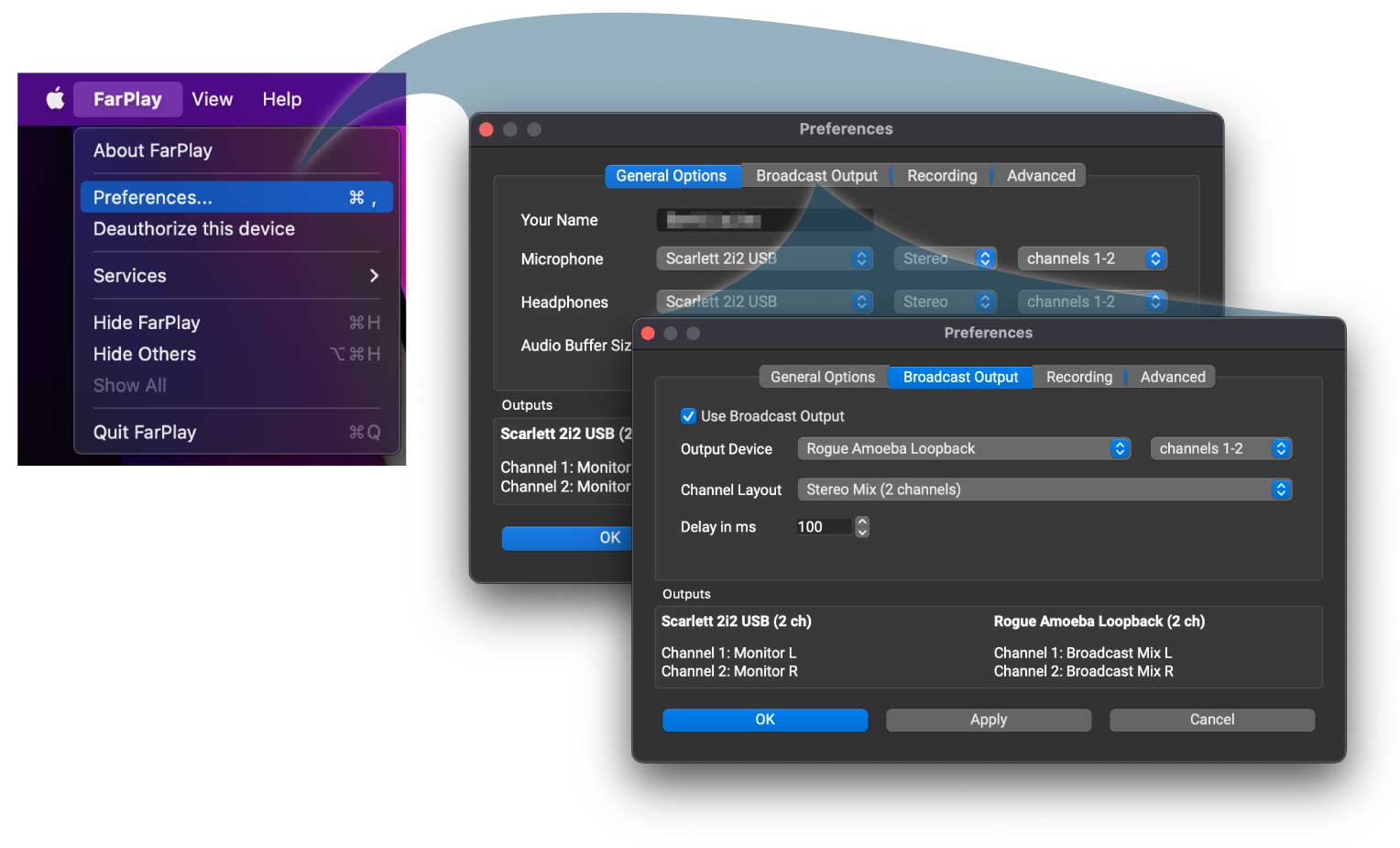1400x848 pixels.
Task: Click the Cancel button
Action: (1211, 721)
